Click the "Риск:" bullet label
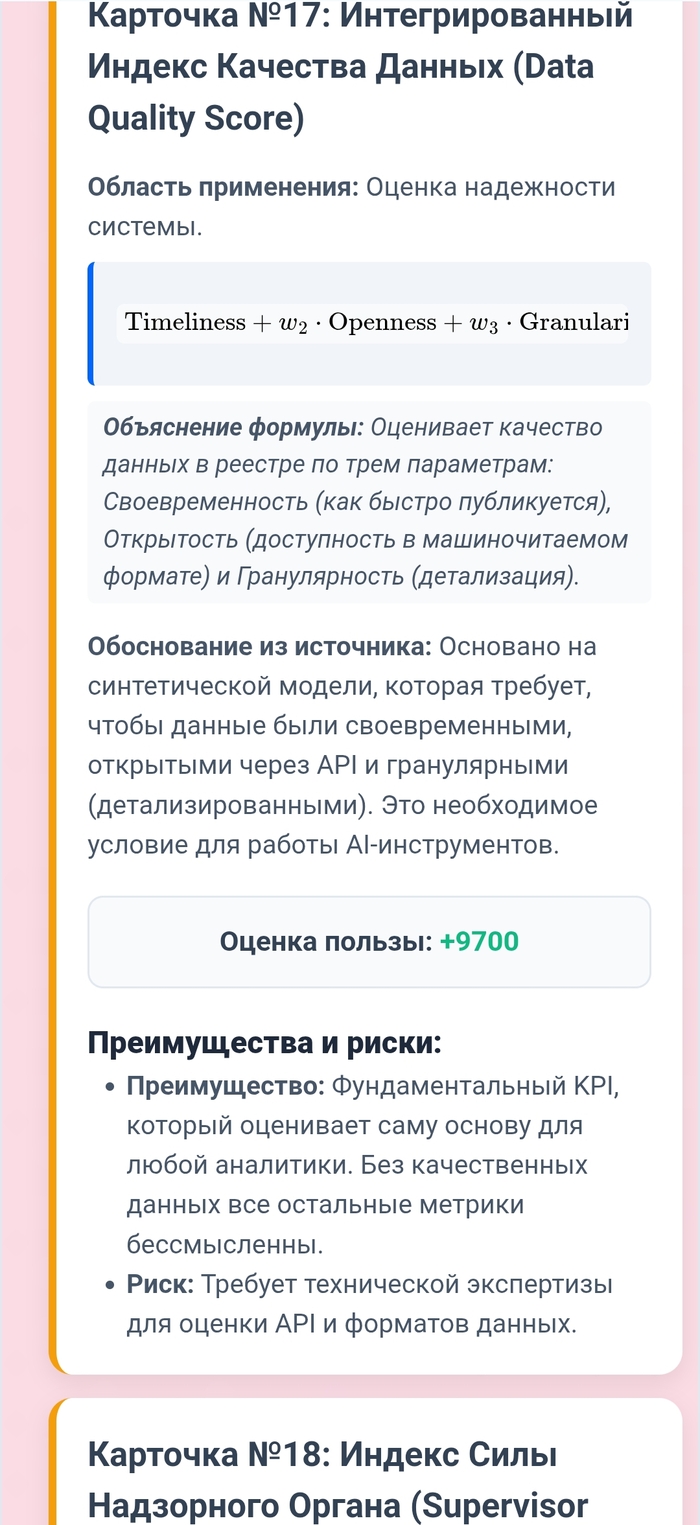The width and height of the screenshot is (700, 1525). click(x=163, y=1285)
